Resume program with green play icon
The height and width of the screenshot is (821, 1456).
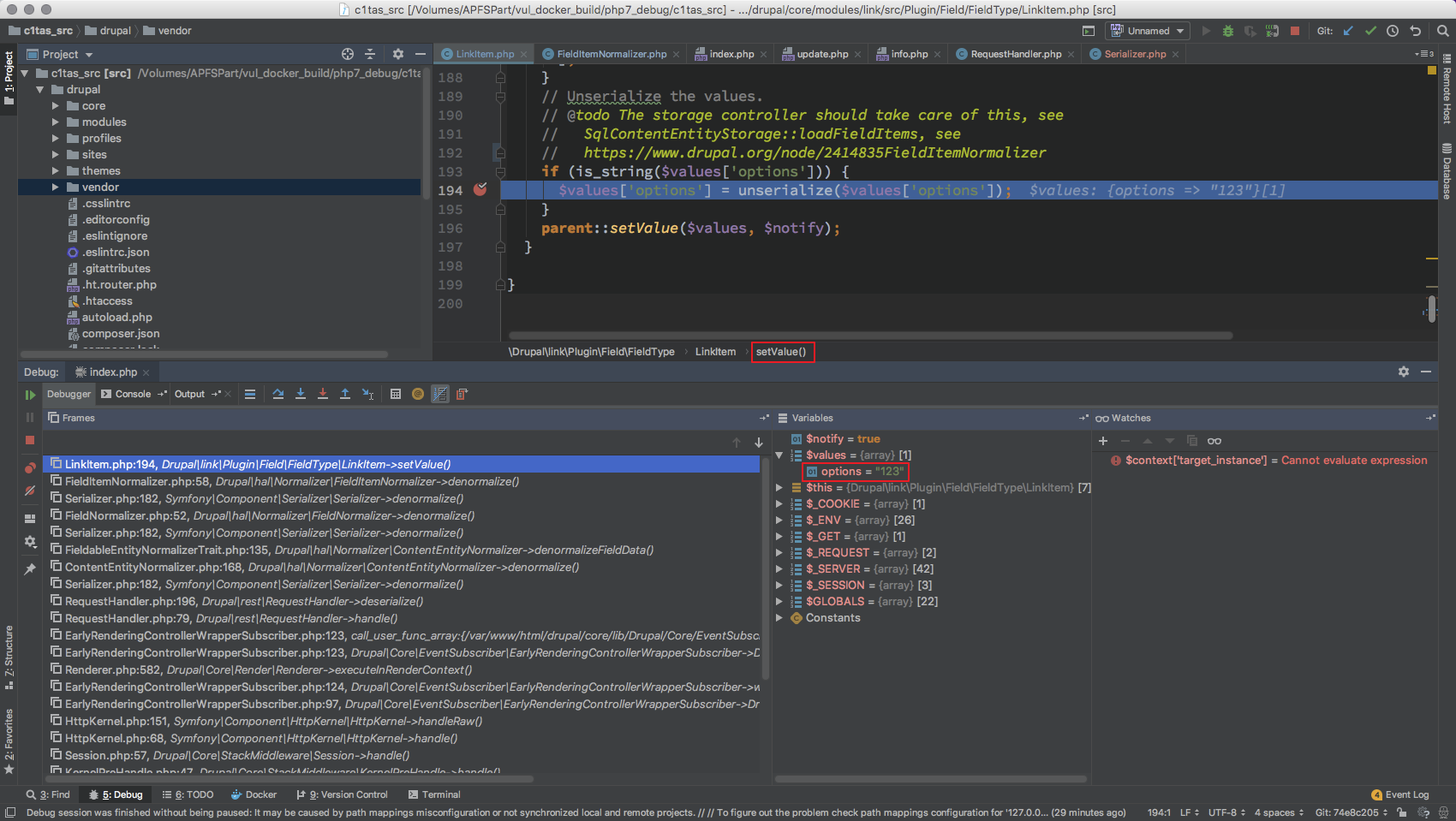pos(30,395)
